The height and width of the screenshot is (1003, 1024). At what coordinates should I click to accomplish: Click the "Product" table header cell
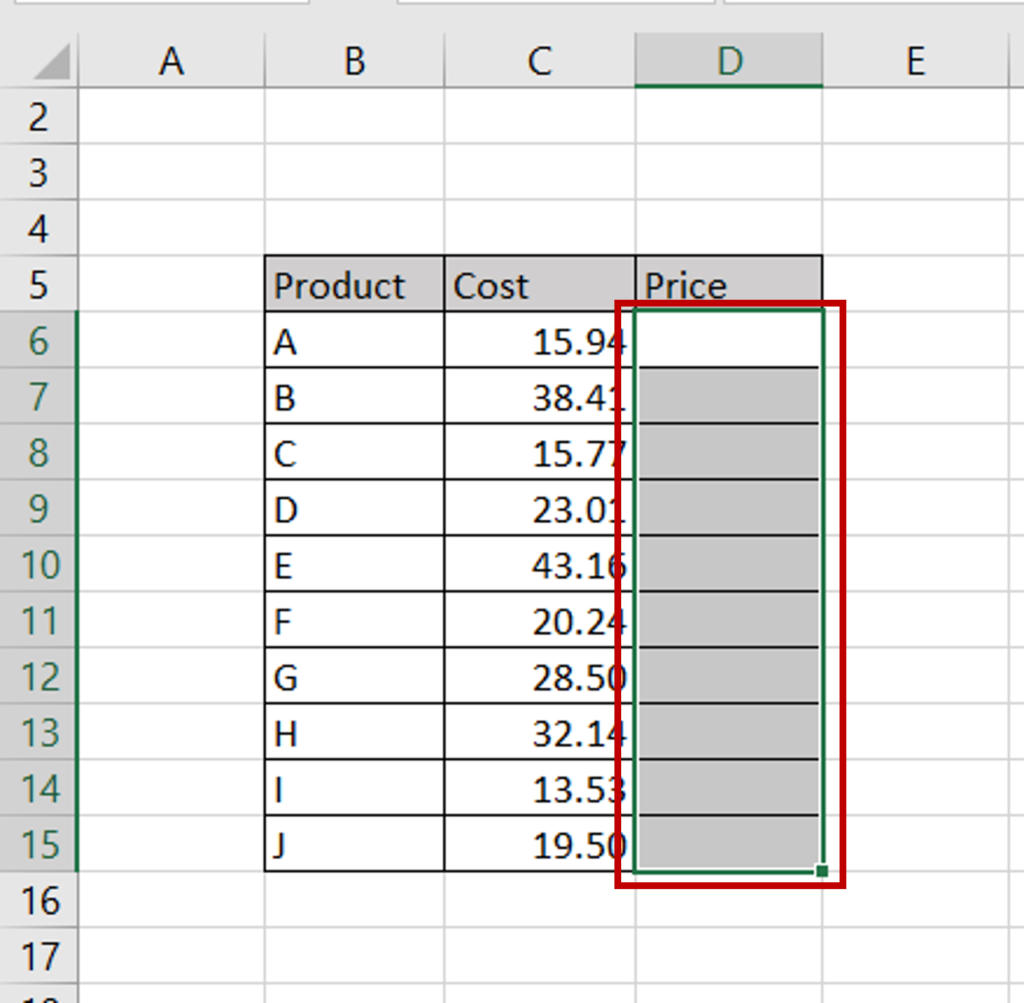point(355,284)
